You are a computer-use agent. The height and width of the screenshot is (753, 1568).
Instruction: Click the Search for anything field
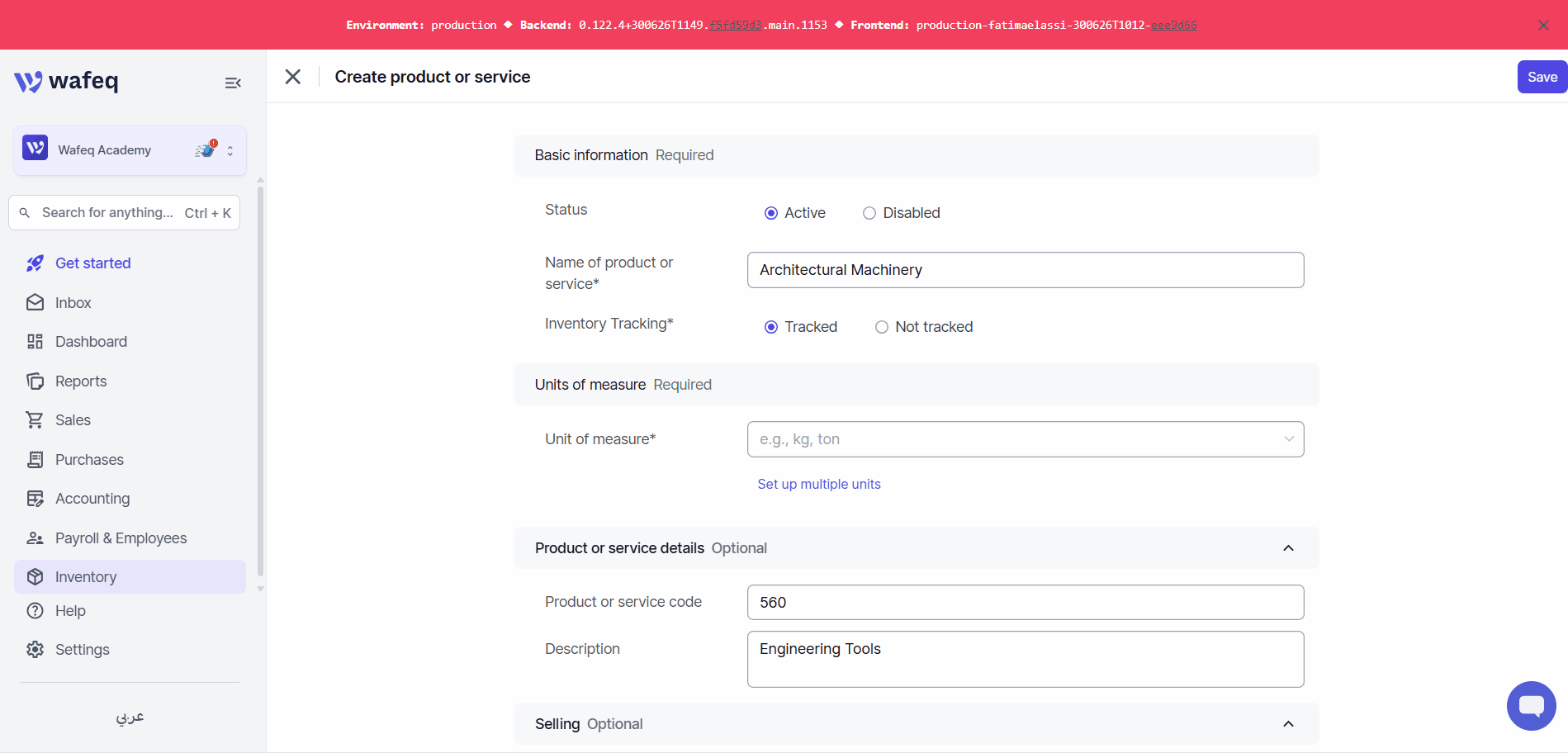tap(124, 213)
